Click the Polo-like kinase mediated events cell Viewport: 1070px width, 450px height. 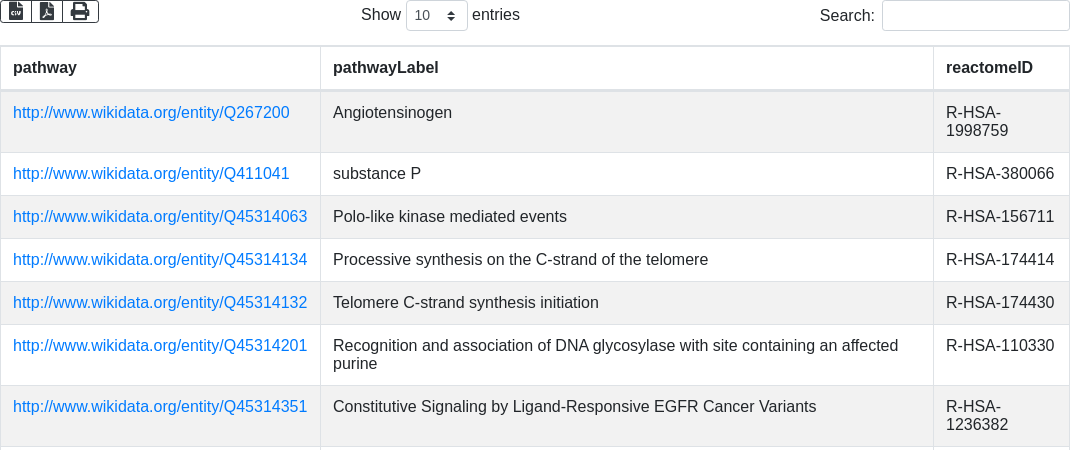pyautogui.click(x=626, y=217)
